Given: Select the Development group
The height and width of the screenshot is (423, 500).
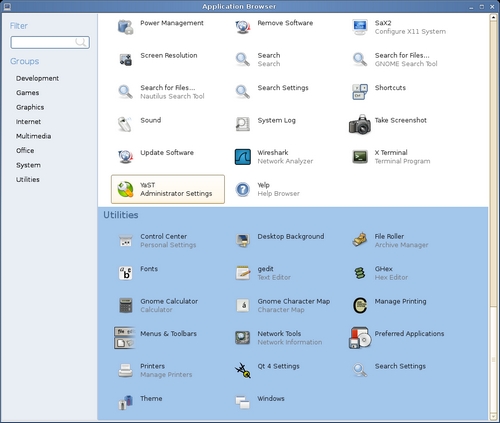Looking at the screenshot, I should click(x=37, y=78).
